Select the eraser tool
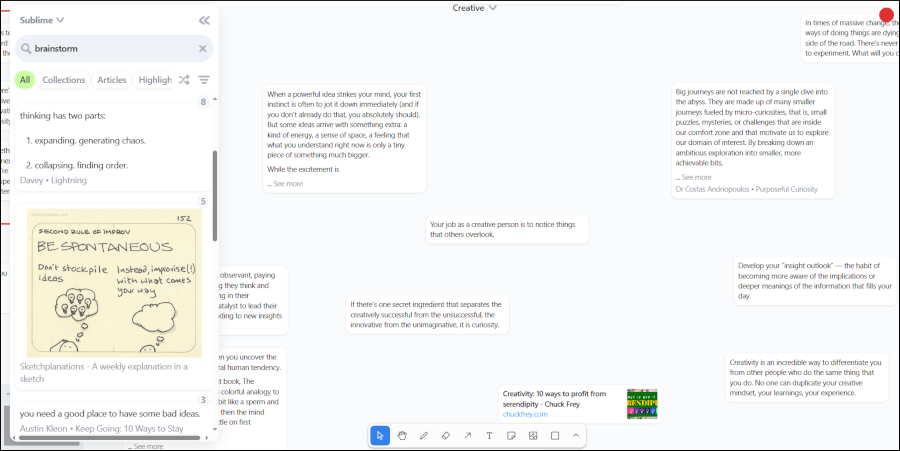The image size is (900, 451). click(x=446, y=436)
